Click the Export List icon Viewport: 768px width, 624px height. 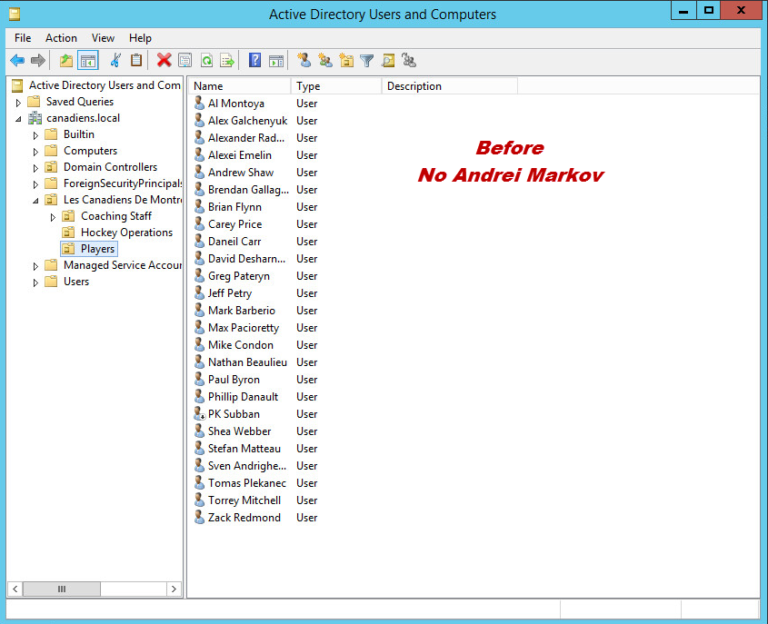[227, 61]
